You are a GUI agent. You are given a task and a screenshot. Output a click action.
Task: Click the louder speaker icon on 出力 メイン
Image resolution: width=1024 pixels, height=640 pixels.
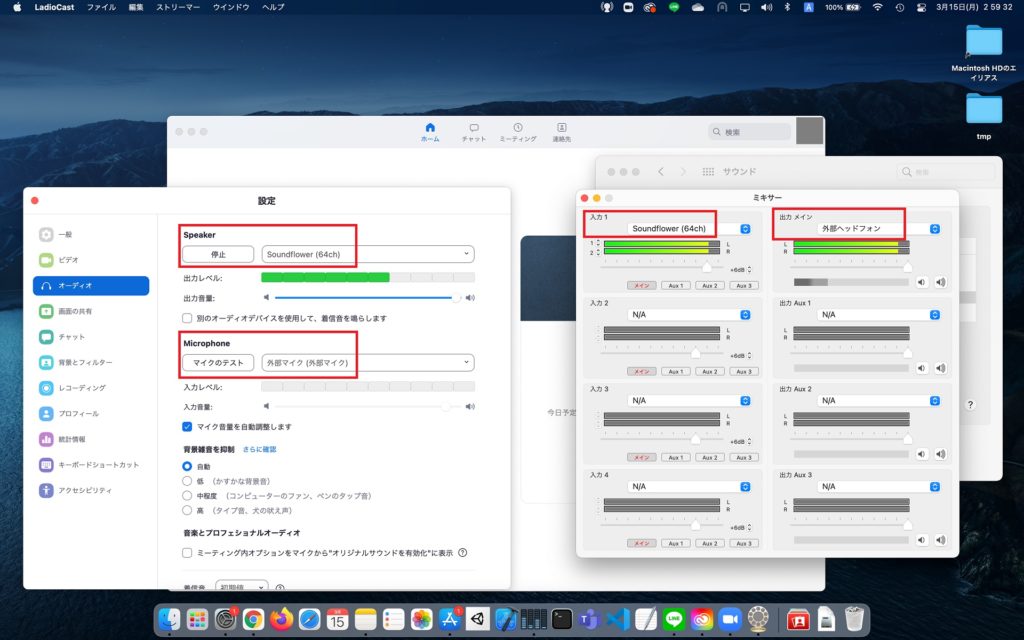click(x=940, y=282)
